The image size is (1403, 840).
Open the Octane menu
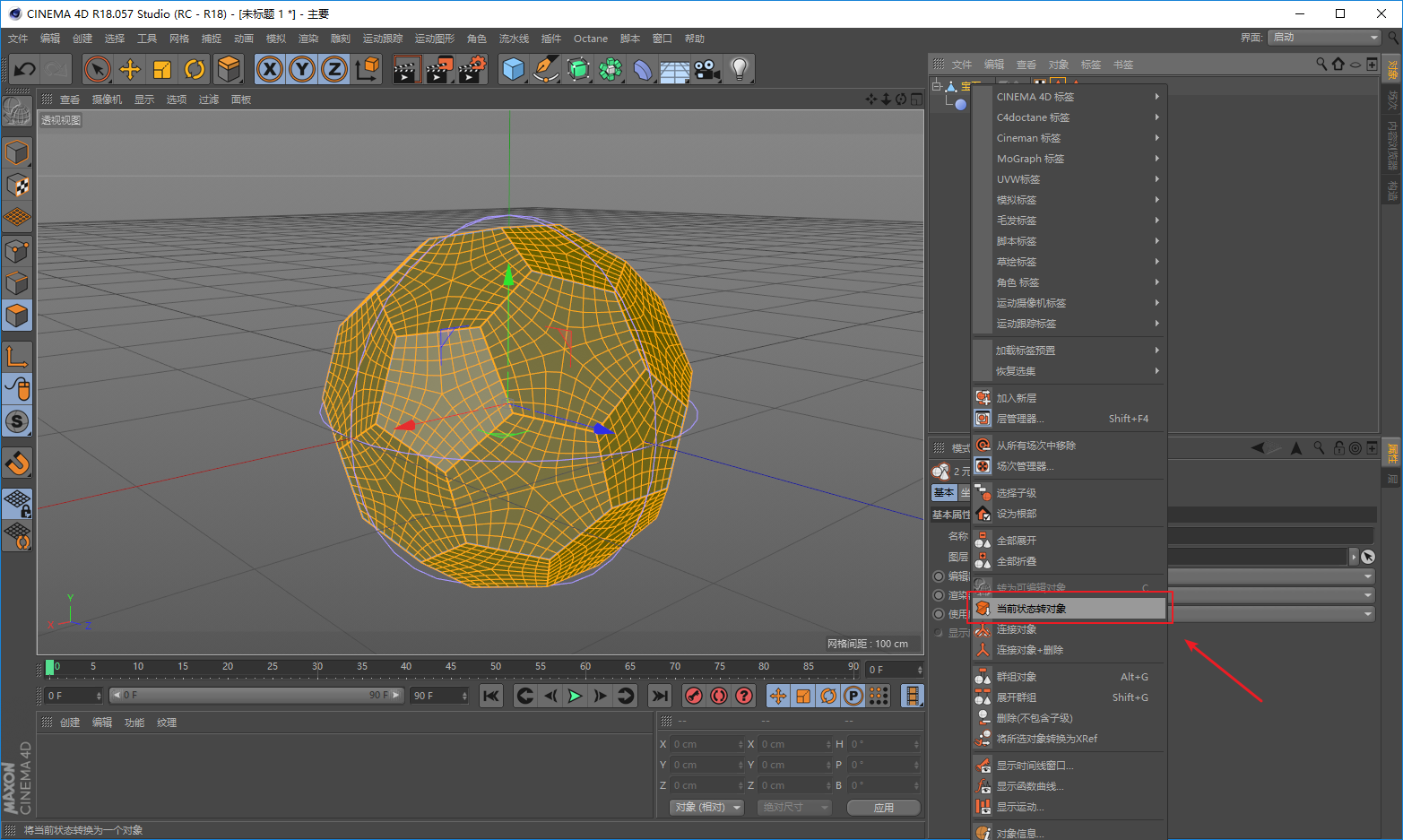click(x=591, y=39)
